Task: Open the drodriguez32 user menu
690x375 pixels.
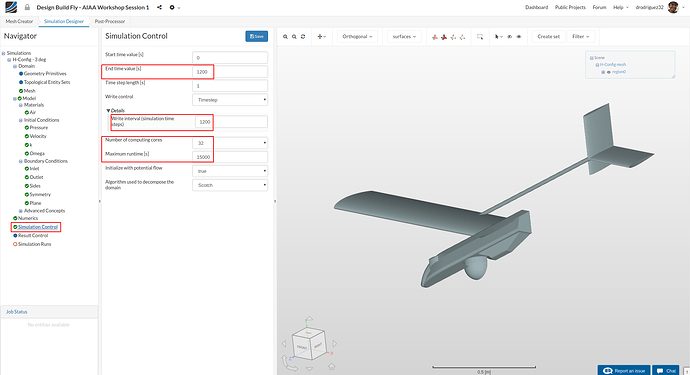Action: coord(649,7)
